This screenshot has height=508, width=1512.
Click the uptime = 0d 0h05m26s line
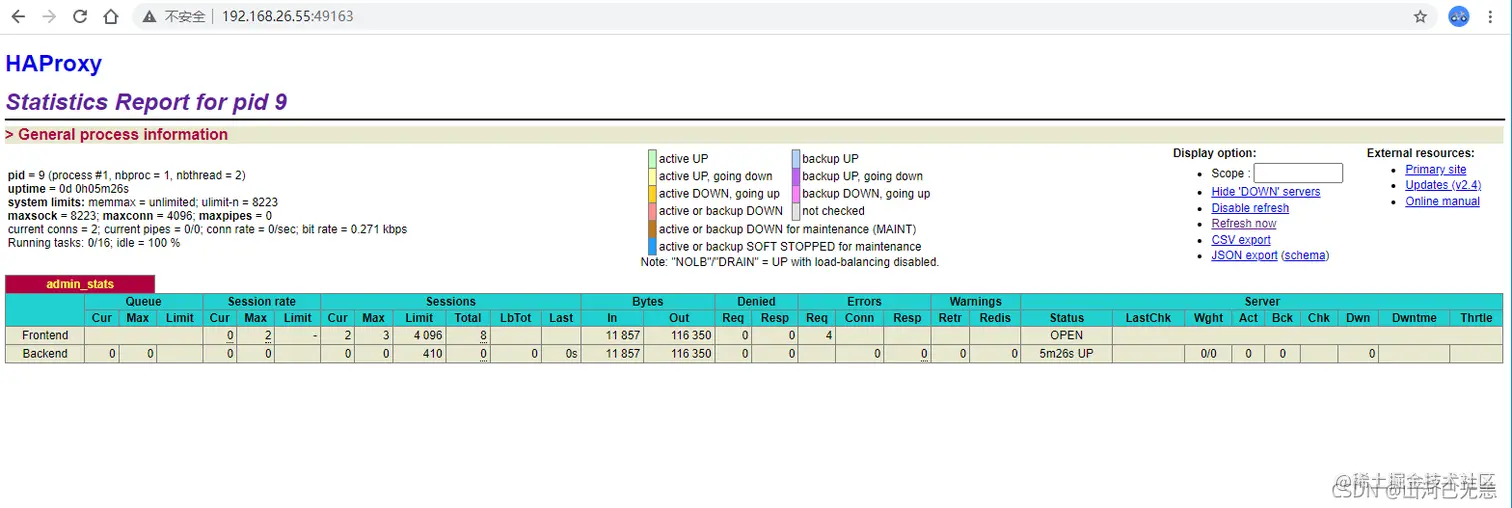pos(68,188)
